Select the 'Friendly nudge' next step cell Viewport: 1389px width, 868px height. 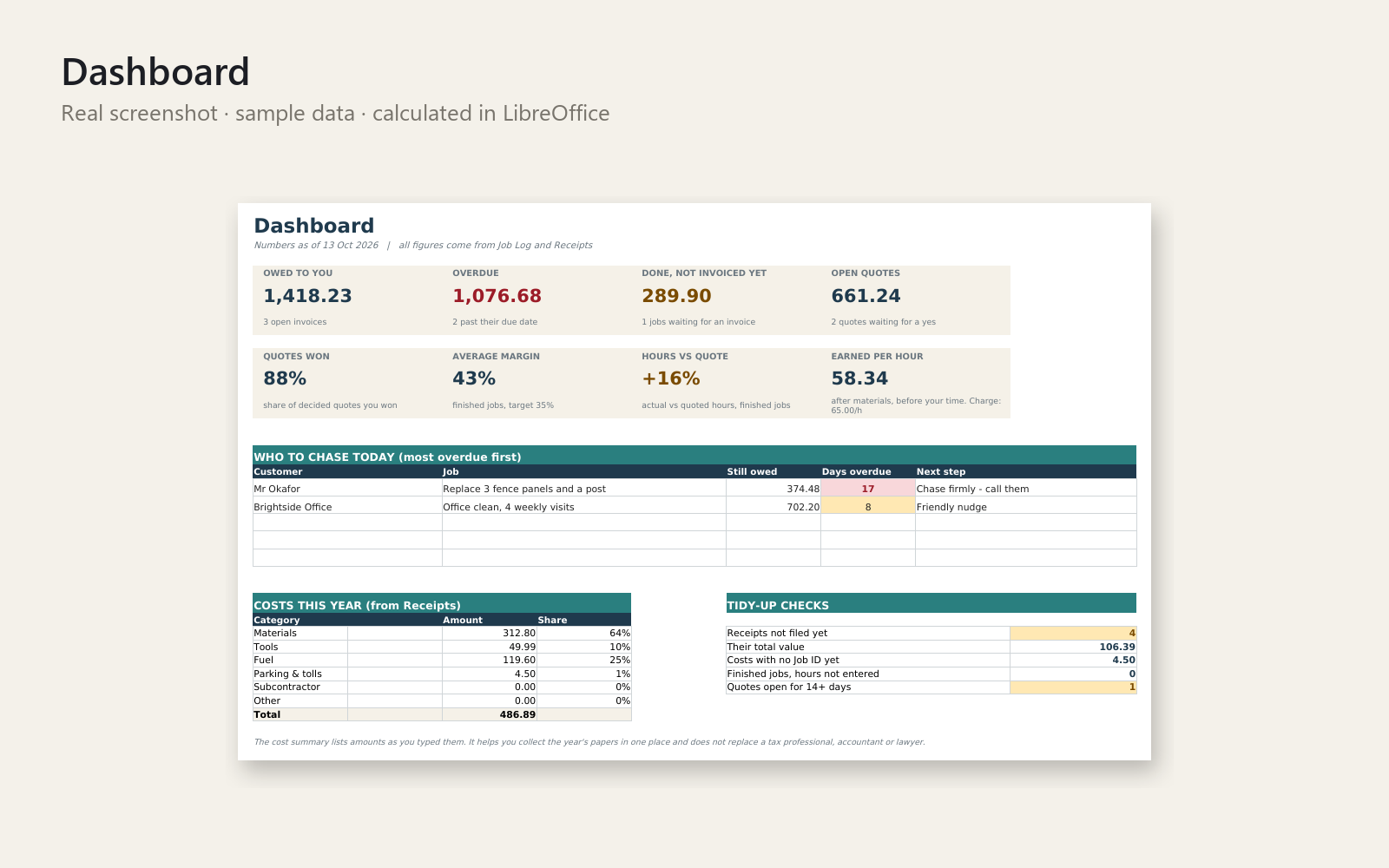pos(1026,507)
